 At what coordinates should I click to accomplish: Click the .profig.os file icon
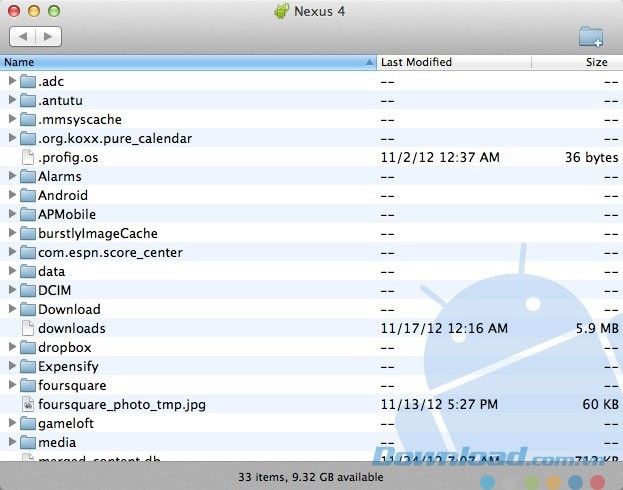(x=27, y=157)
